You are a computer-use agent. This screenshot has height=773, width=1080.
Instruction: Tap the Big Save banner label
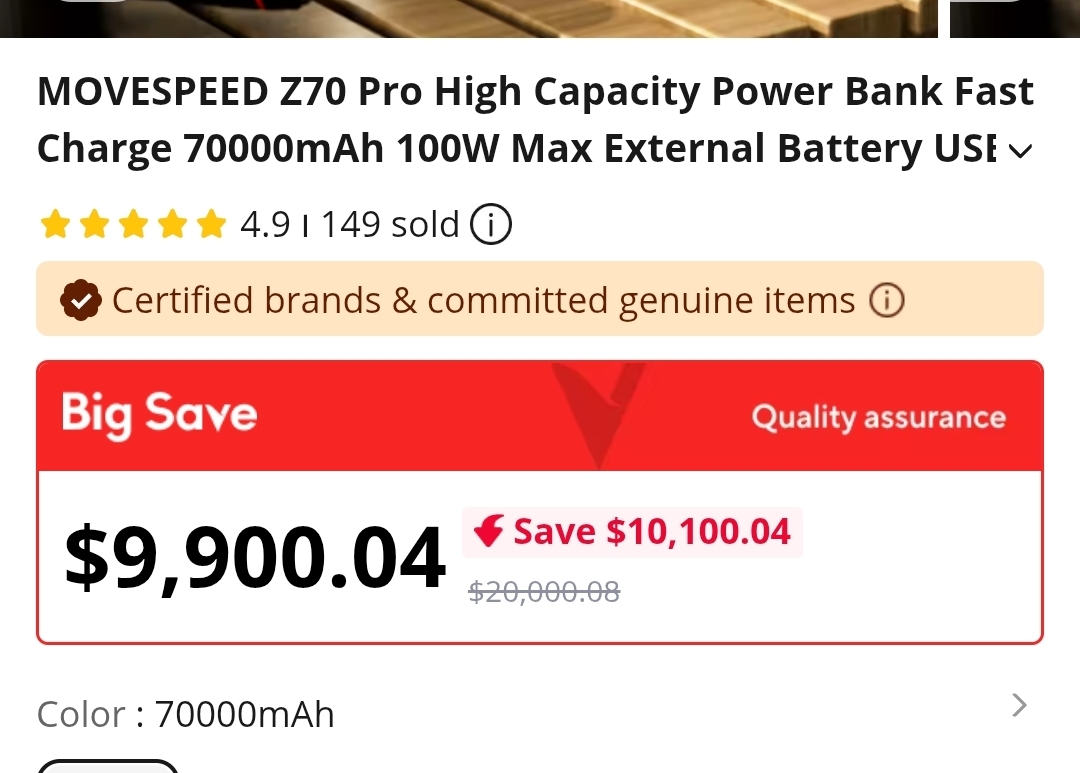pyautogui.click(x=160, y=415)
